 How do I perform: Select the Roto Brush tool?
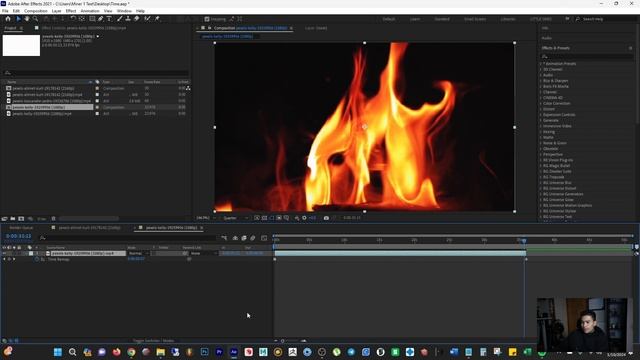[147, 19]
